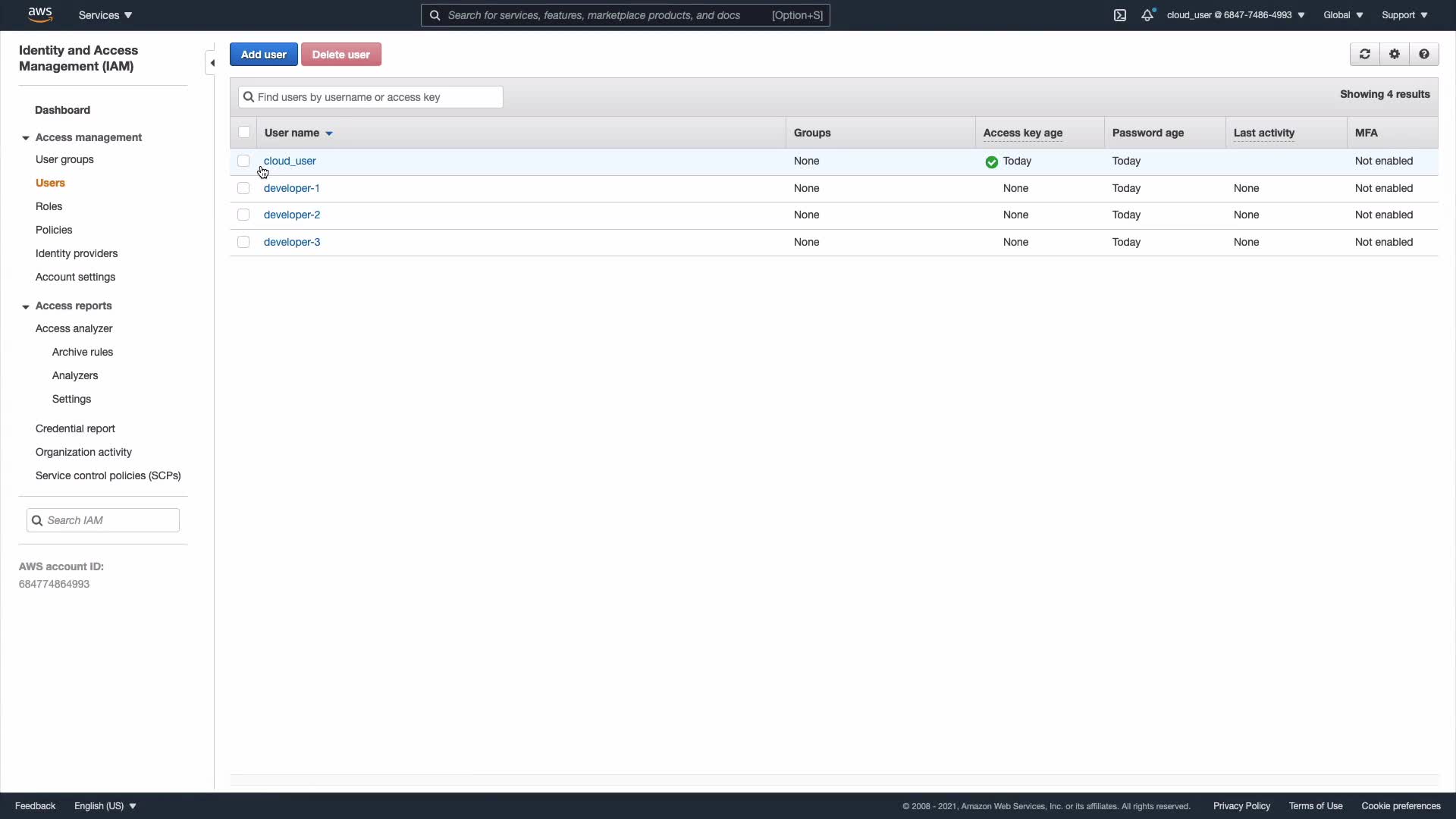Open table settings gear icon

pyautogui.click(x=1394, y=55)
